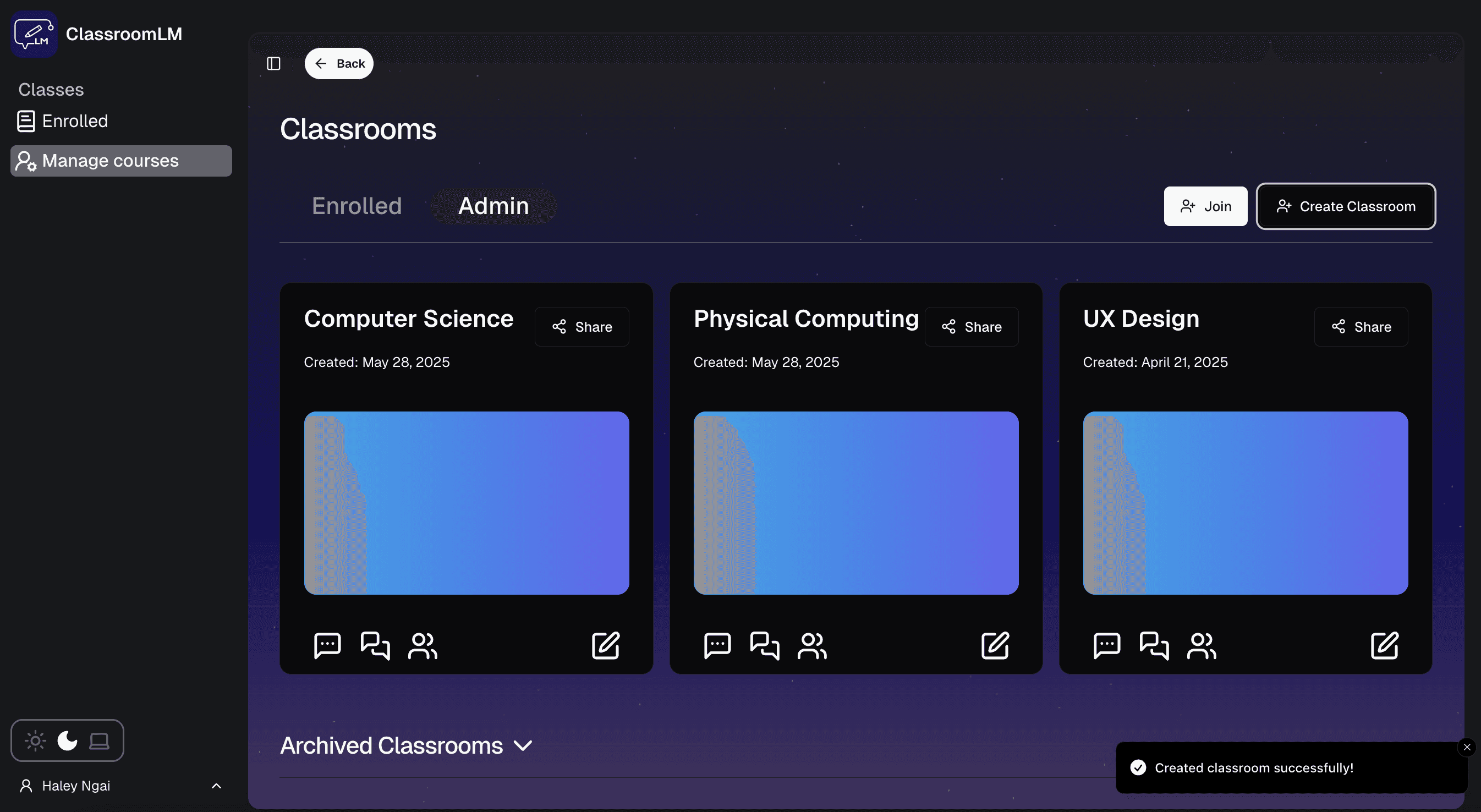
Task: Toggle the sidebar panel icon
Action: point(273,63)
